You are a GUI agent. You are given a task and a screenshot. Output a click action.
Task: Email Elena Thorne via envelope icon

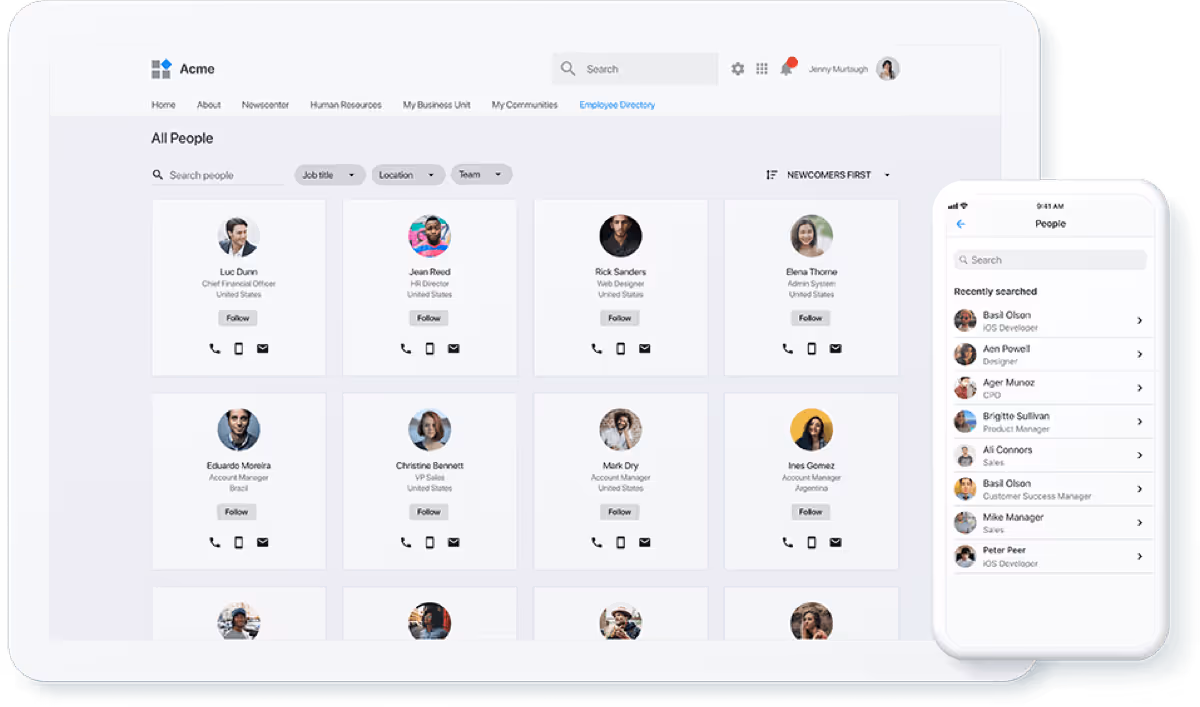tap(836, 349)
